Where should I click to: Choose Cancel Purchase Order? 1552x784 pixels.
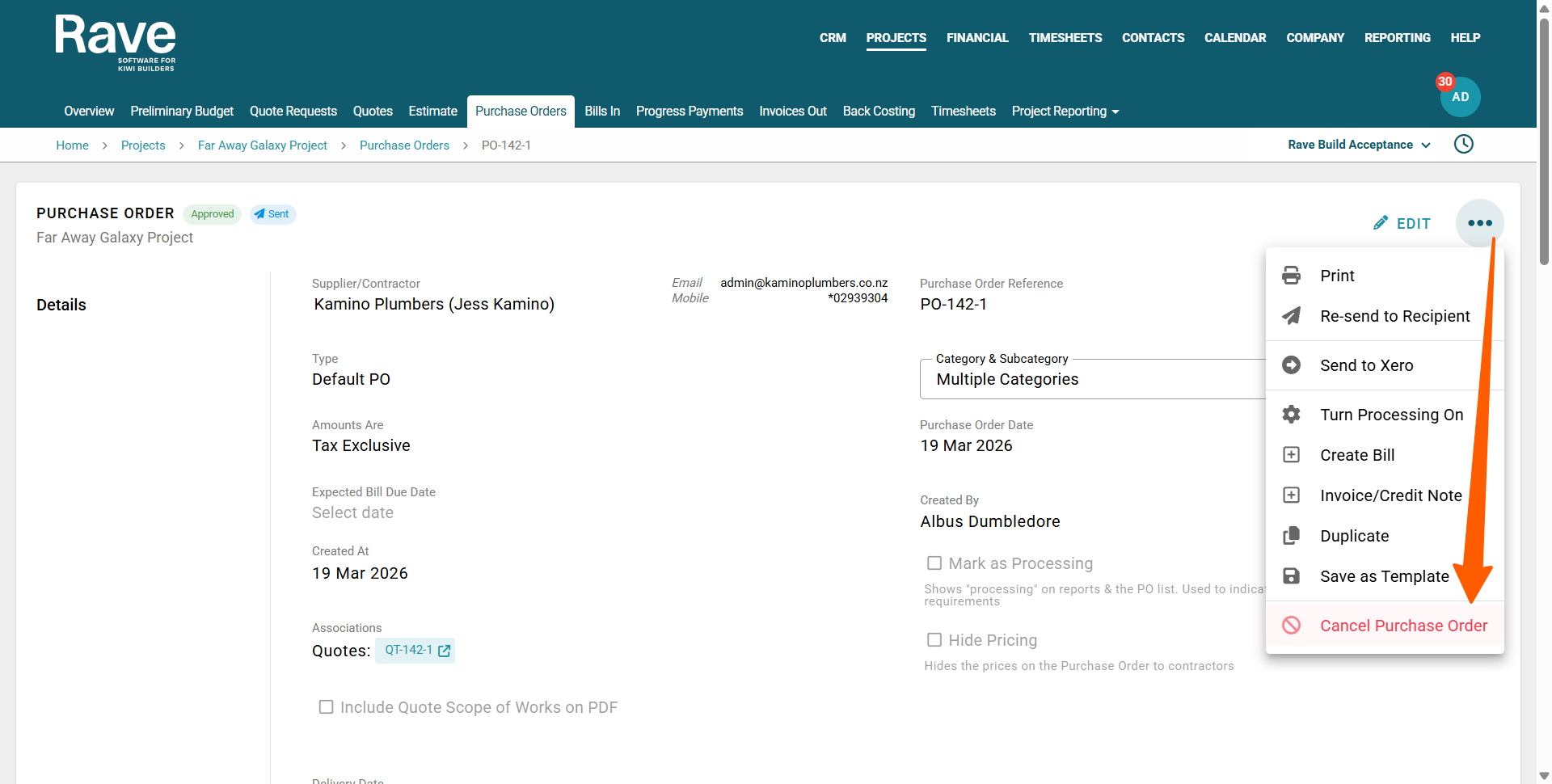(x=1385, y=626)
